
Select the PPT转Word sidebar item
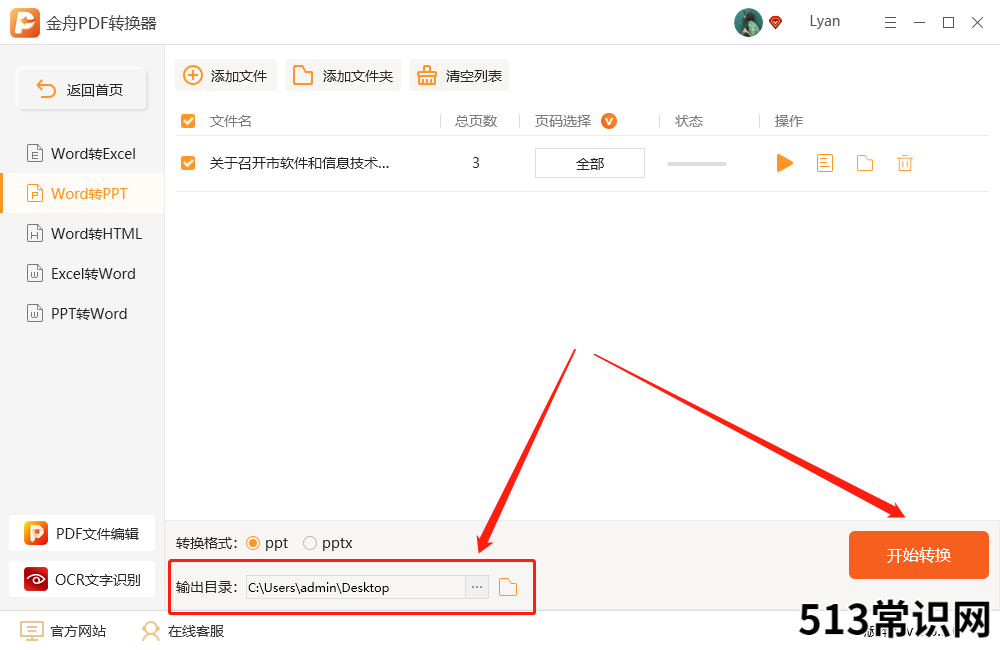pos(82,313)
